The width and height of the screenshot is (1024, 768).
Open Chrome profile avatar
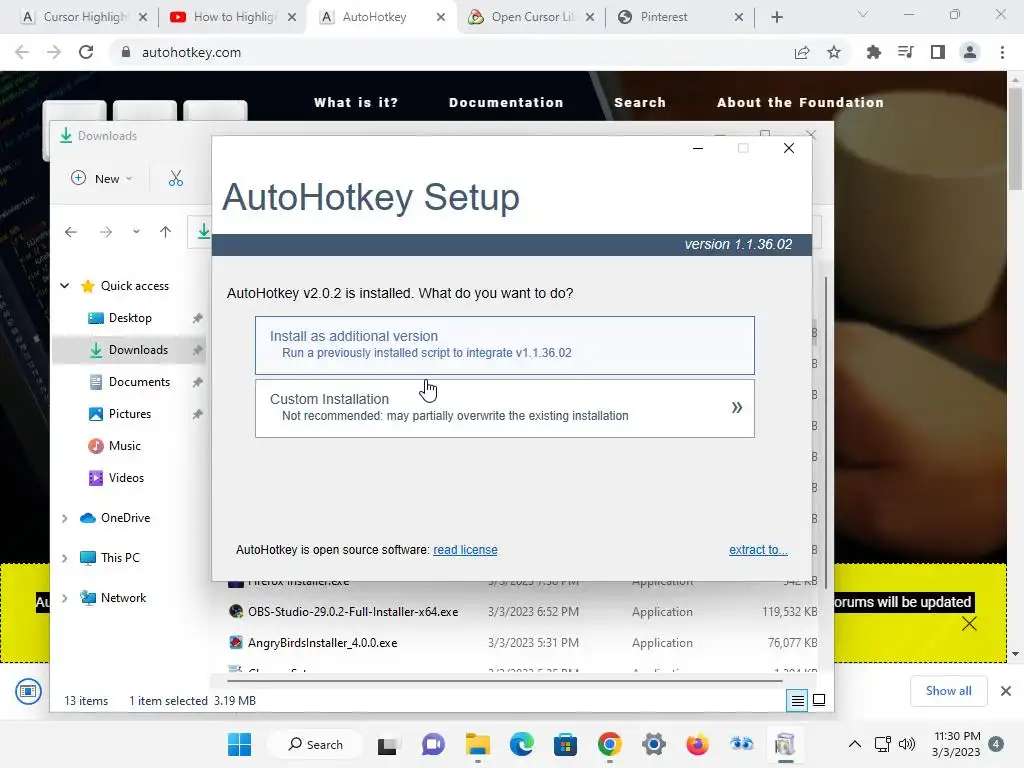tap(970, 52)
